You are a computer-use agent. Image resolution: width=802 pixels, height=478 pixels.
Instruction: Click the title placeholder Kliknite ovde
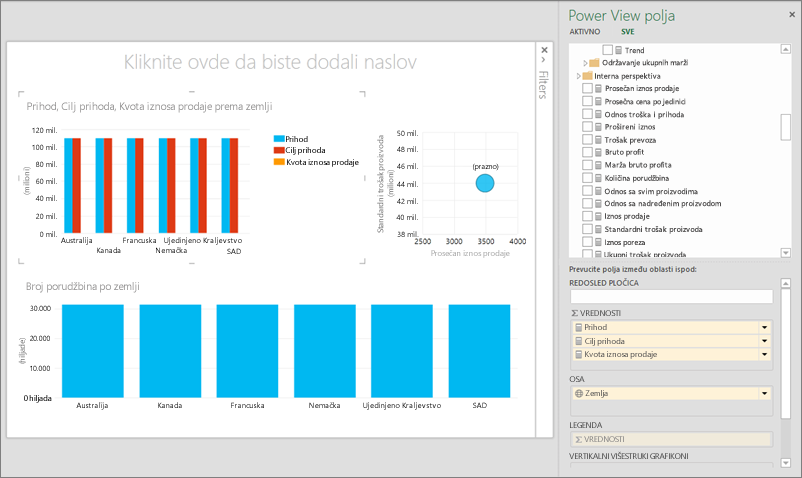point(270,62)
